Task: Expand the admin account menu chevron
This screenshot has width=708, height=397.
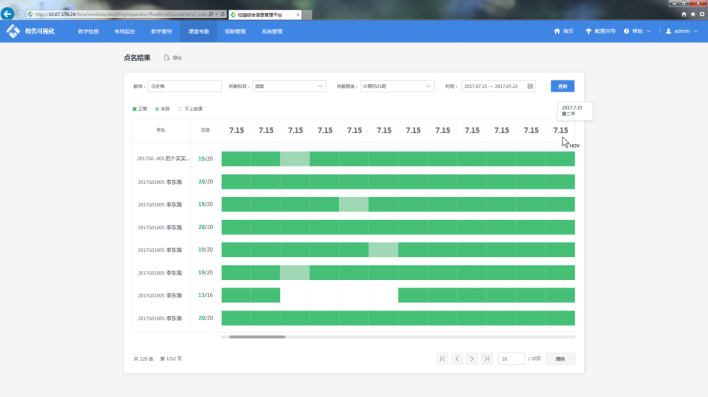Action: [x=696, y=31]
